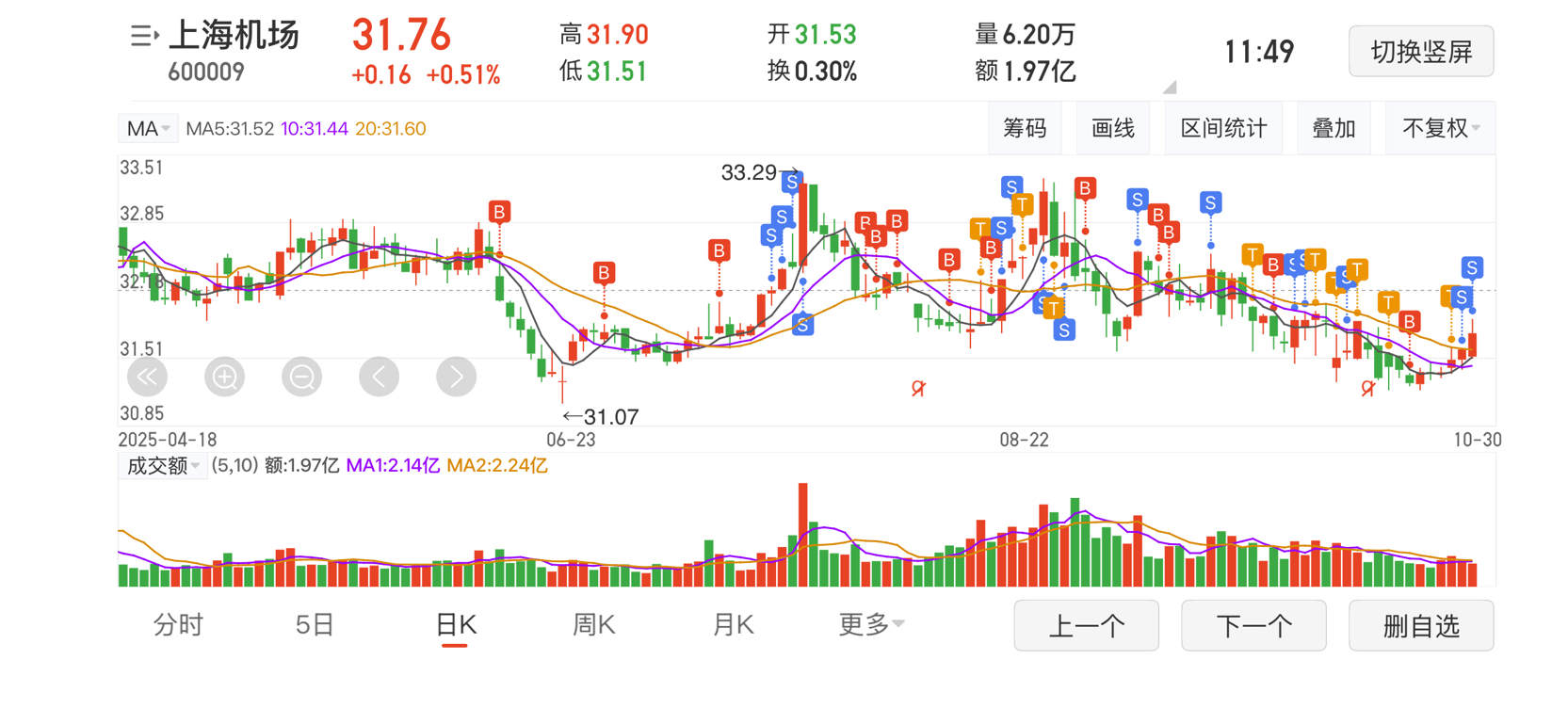Switch to the 分时 tab
This screenshot has height=724, width=1568.
[x=178, y=624]
